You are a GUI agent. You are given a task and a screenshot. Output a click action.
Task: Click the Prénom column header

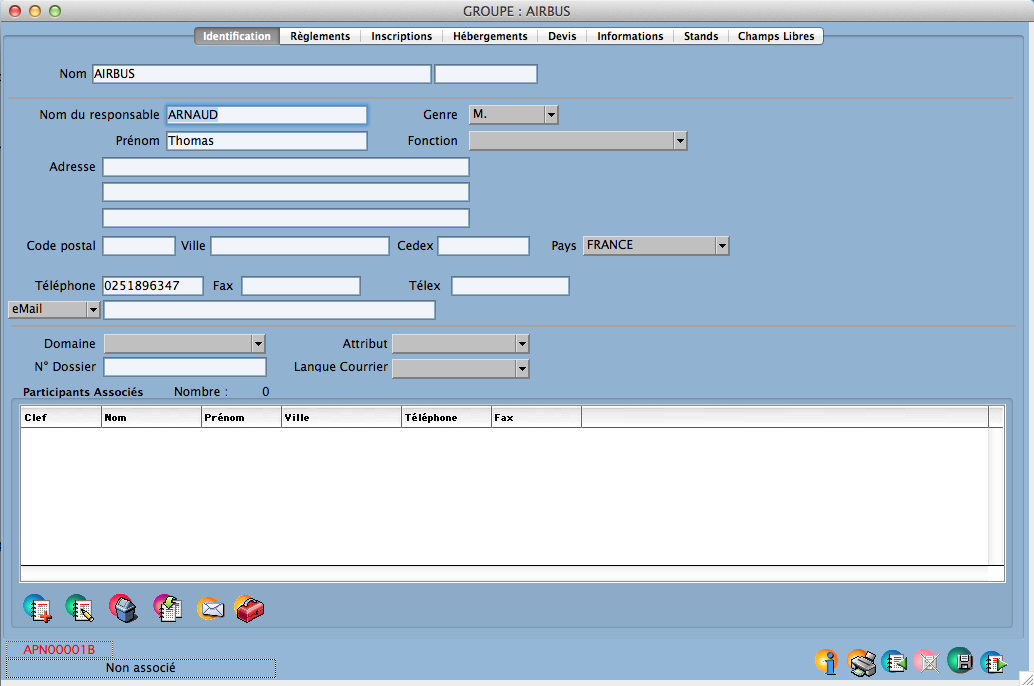coord(241,418)
